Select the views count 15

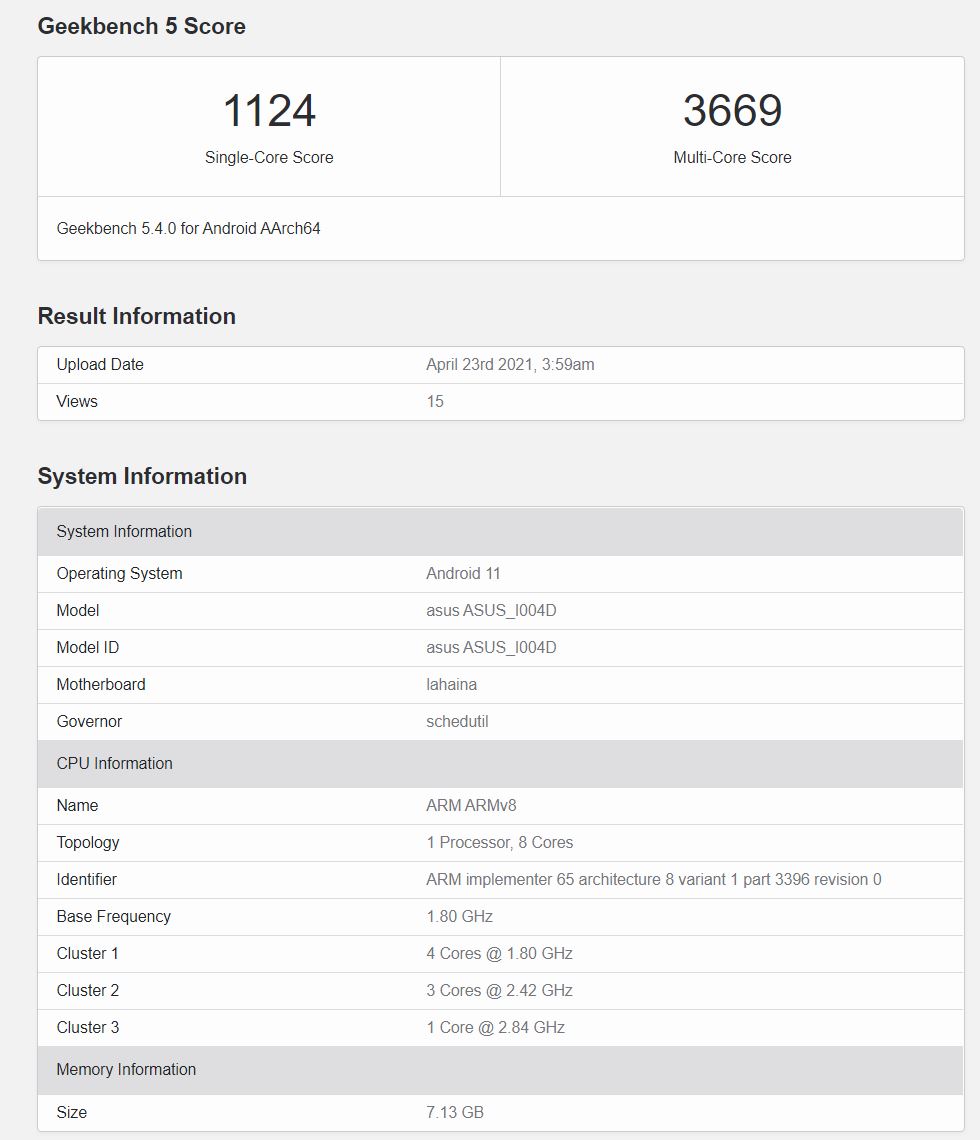(x=435, y=401)
